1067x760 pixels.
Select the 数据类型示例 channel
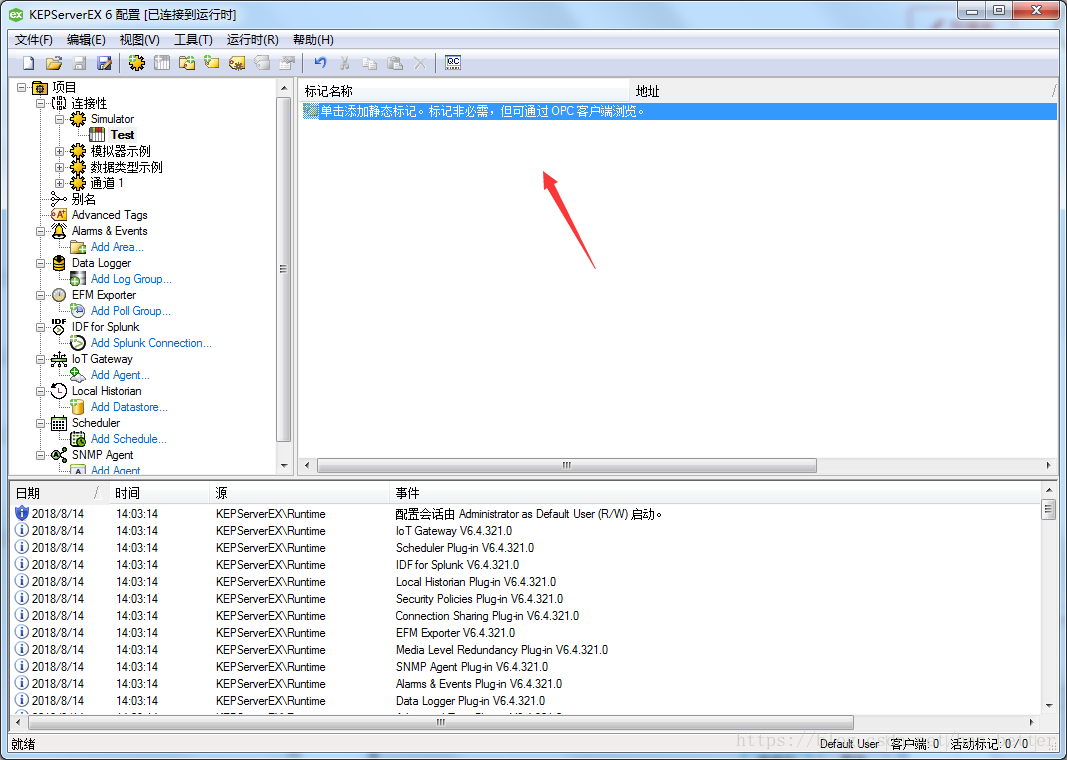[x=127, y=167]
